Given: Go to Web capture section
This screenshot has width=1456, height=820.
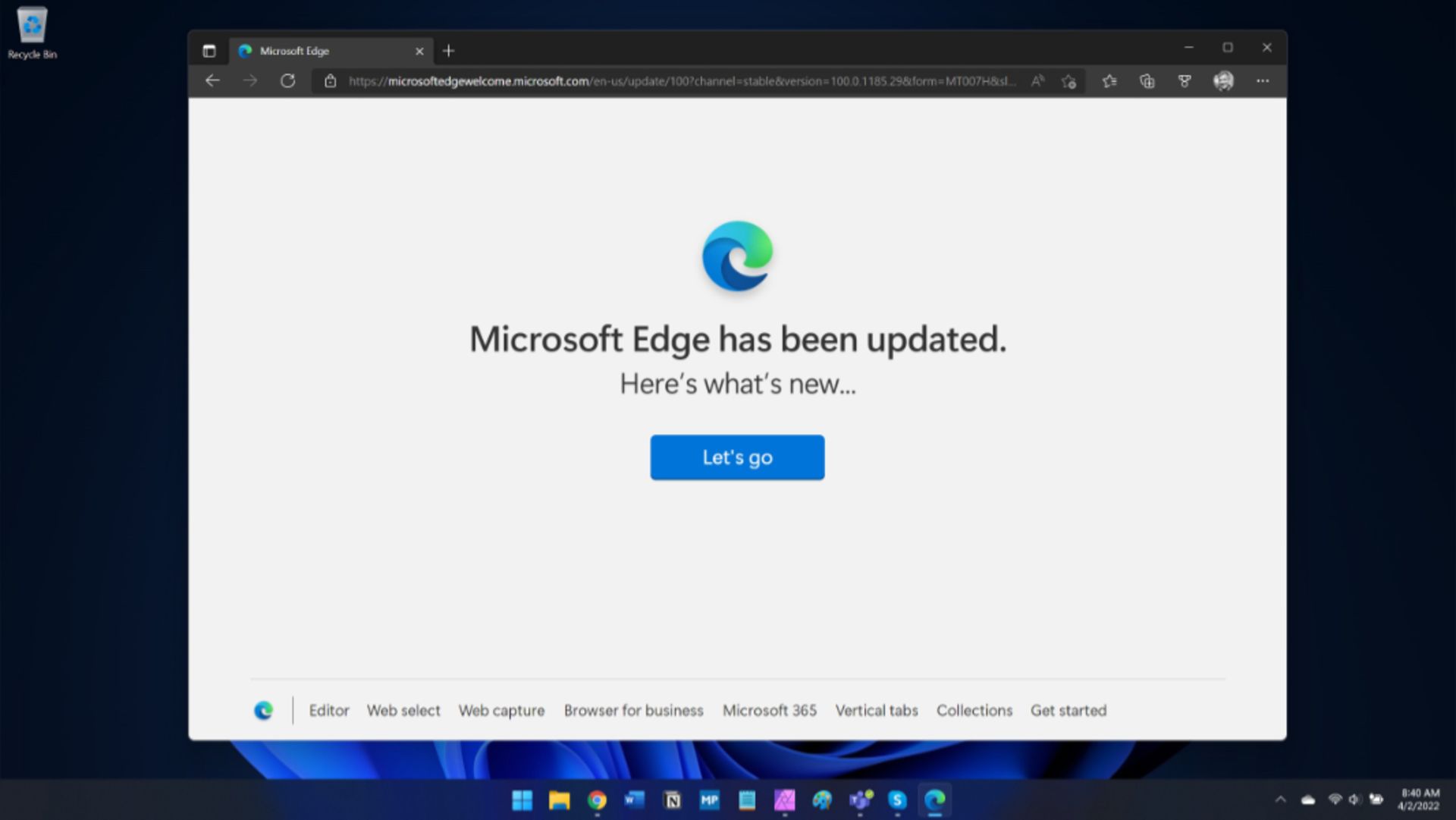Looking at the screenshot, I should coord(501,711).
